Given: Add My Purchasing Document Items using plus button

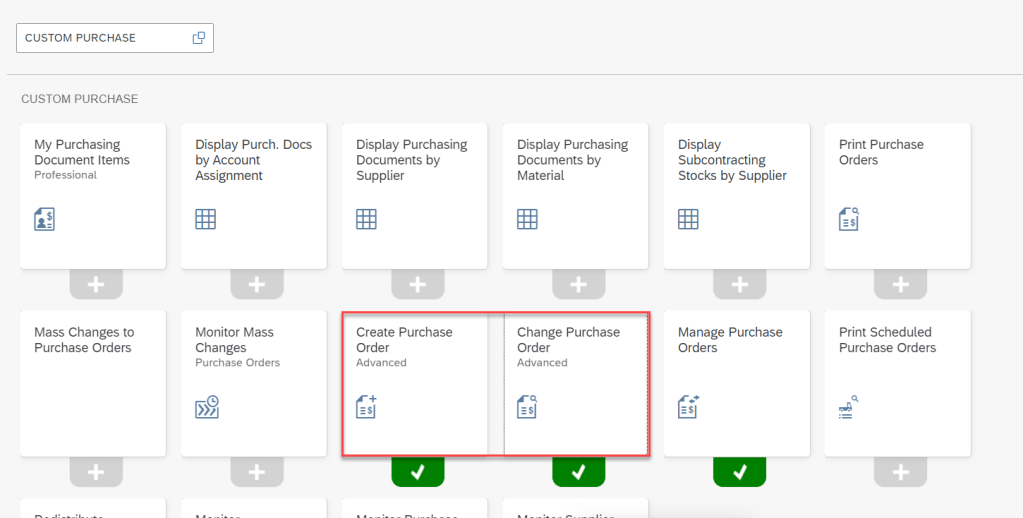Looking at the screenshot, I should click(x=96, y=285).
